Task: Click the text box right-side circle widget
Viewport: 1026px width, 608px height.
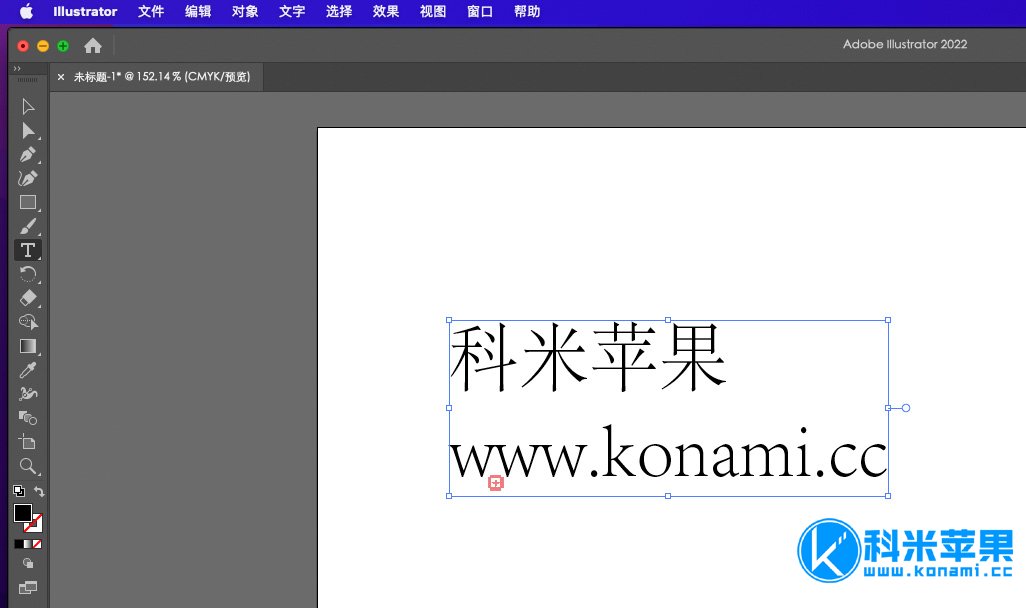Action: [x=906, y=408]
